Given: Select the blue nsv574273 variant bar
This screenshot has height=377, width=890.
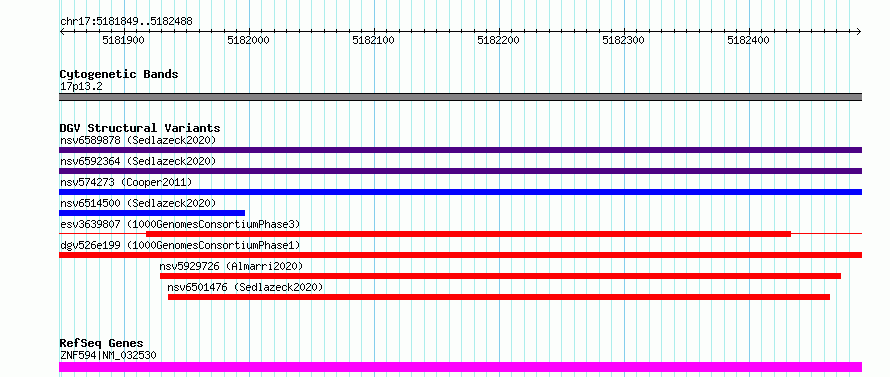Looking at the screenshot, I should click(x=460, y=192).
